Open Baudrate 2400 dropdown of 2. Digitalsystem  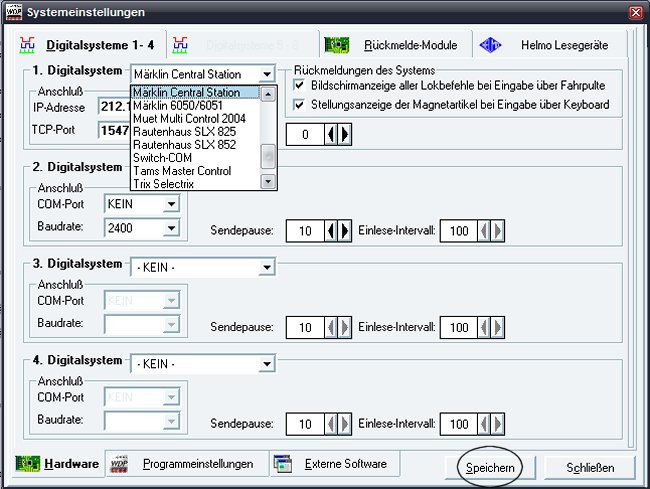171,228
